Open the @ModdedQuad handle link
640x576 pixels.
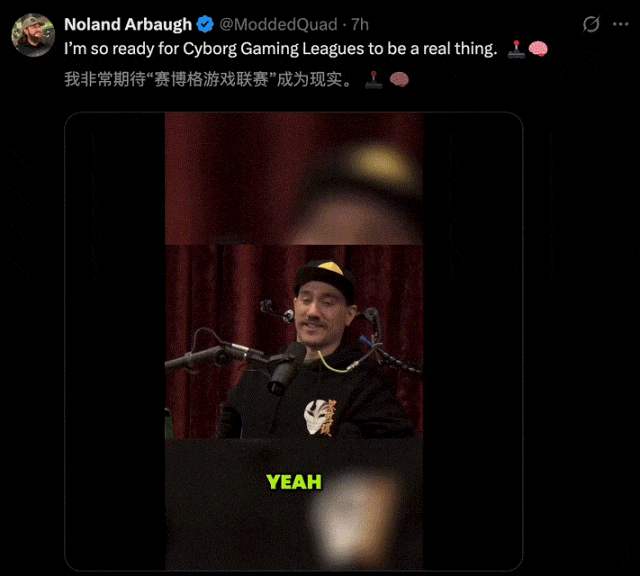click(278, 24)
